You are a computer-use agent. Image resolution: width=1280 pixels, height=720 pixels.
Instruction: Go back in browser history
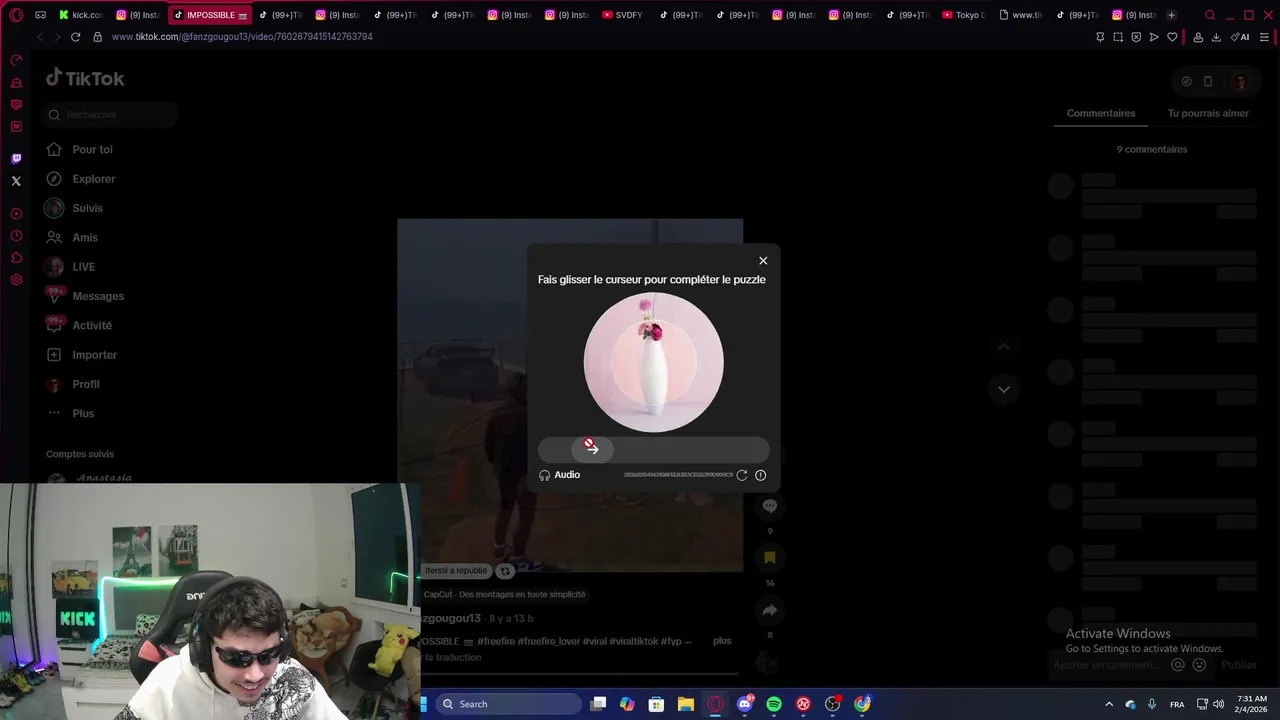[39, 37]
